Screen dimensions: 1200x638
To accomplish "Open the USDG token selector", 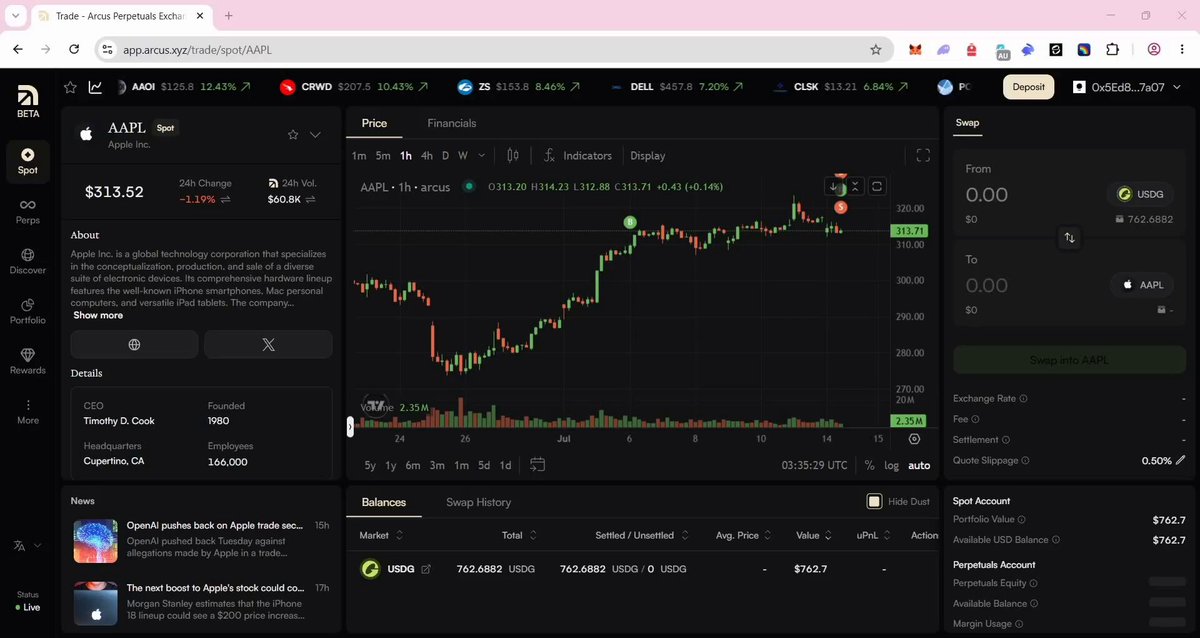I will (1140, 194).
